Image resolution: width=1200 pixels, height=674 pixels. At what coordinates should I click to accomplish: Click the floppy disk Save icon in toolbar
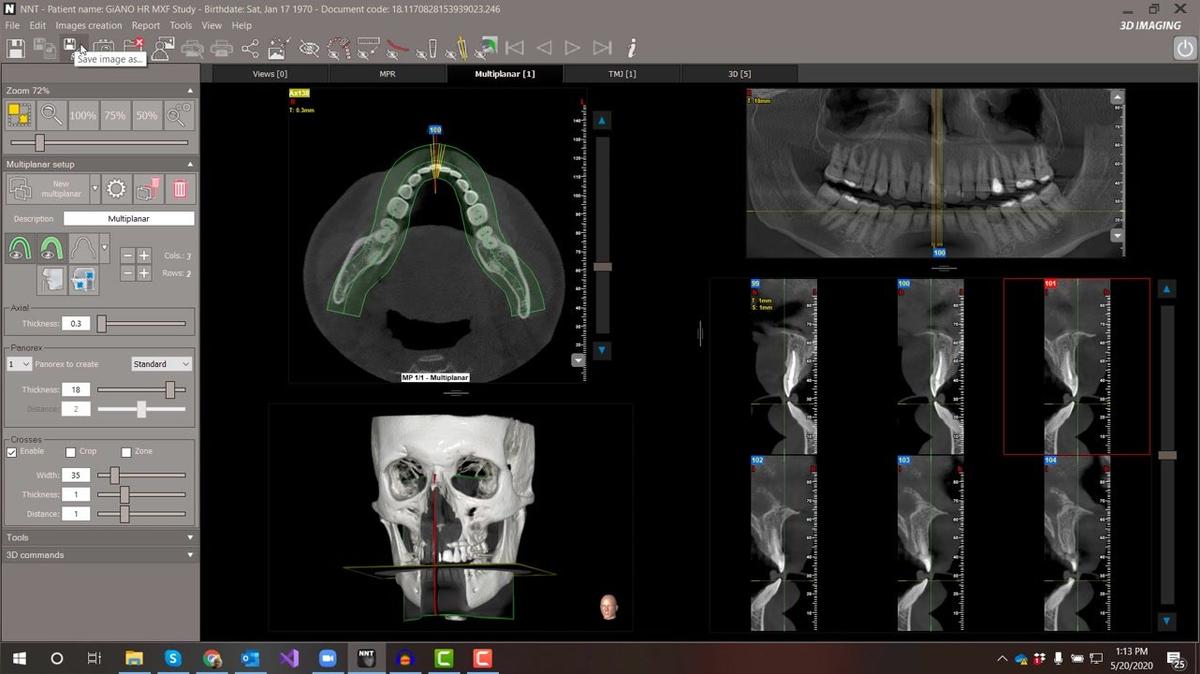click(x=16, y=47)
